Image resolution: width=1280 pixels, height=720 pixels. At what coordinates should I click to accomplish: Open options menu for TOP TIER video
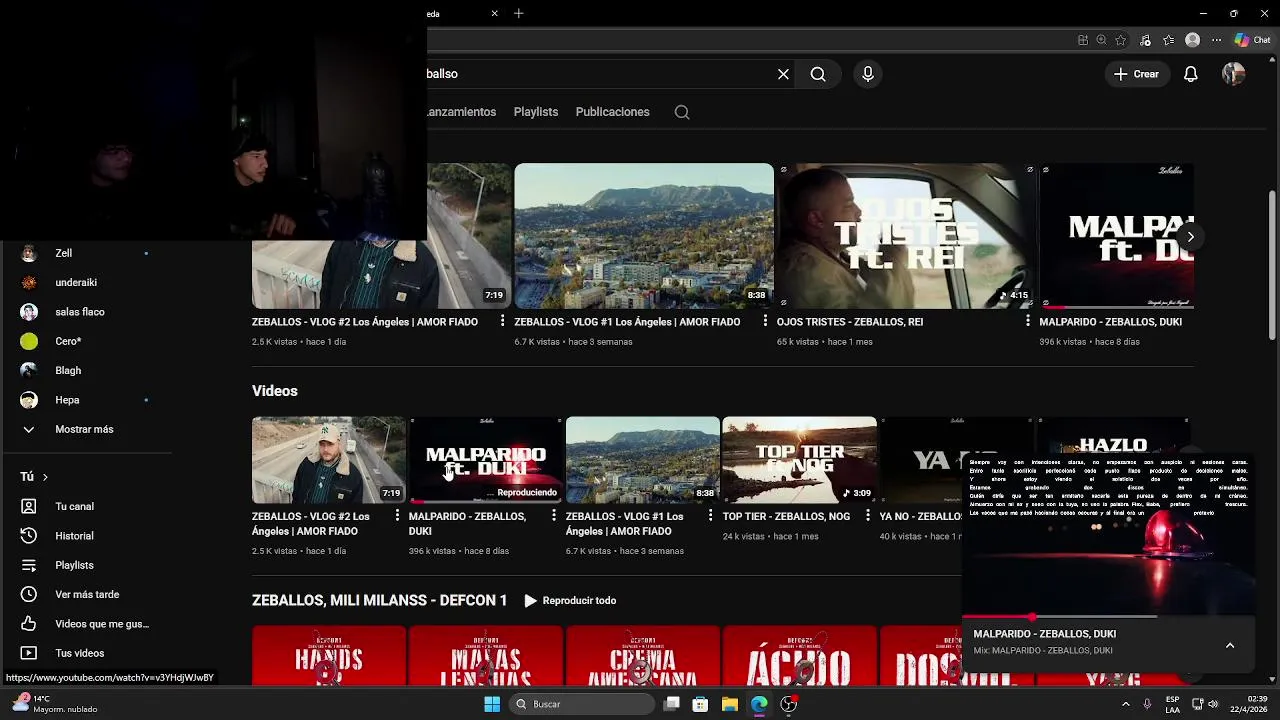tap(867, 516)
